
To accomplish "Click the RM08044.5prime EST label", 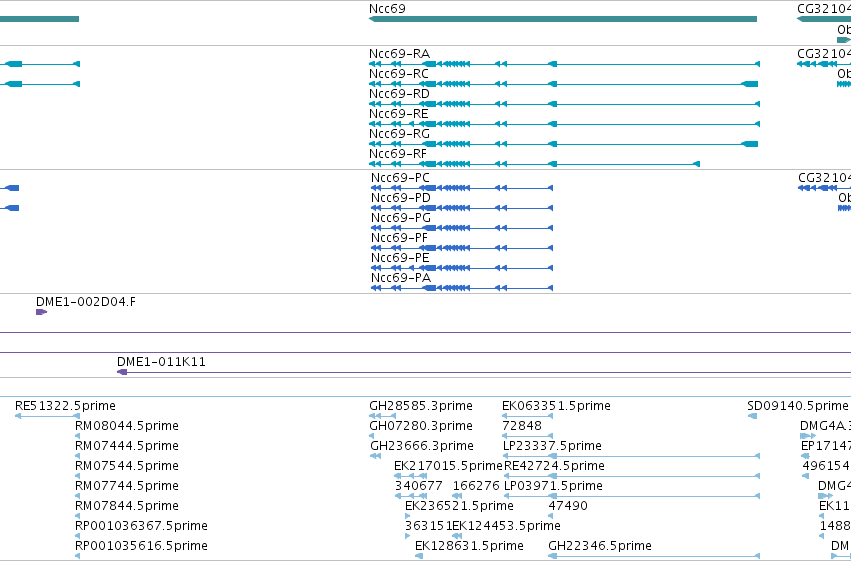I will 127,426.
